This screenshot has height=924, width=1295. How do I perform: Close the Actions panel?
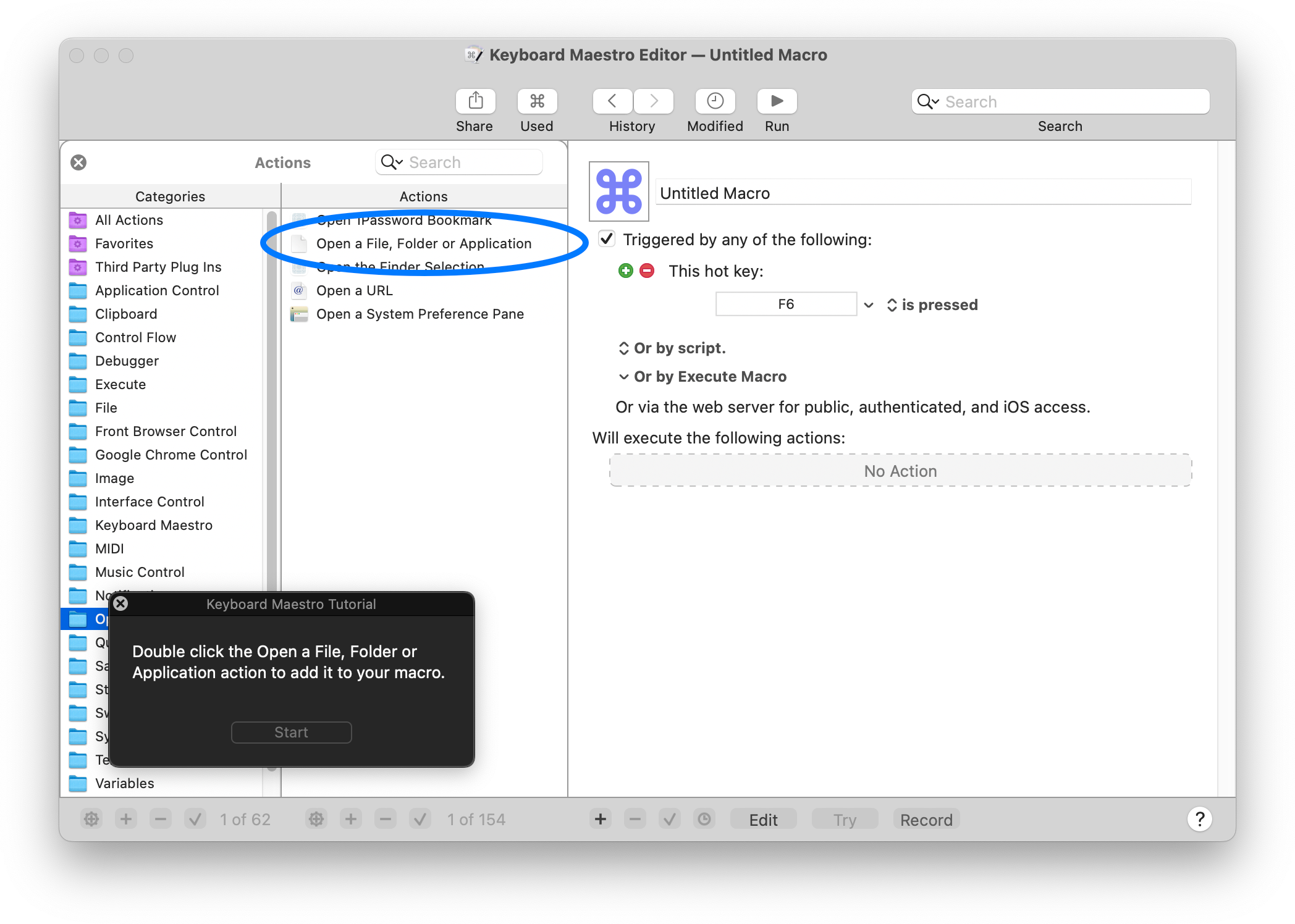click(78, 162)
